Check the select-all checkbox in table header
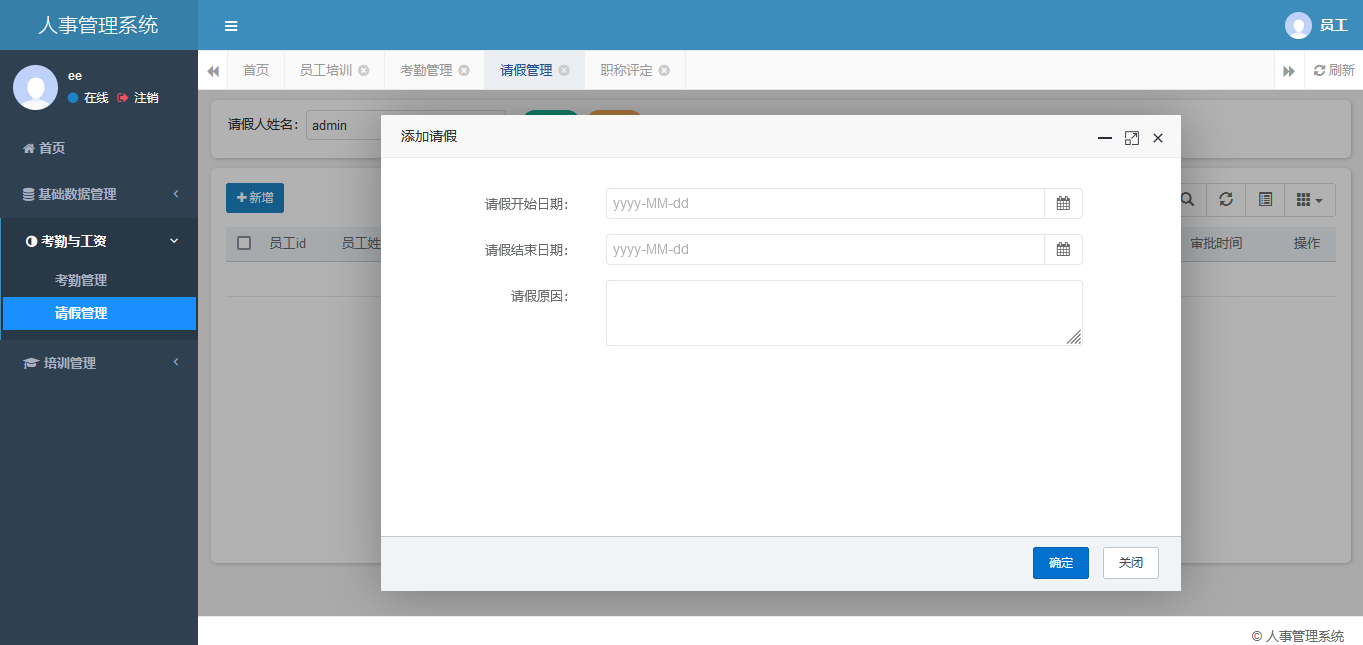The image size is (1363, 645). pyautogui.click(x=244, y=243)
